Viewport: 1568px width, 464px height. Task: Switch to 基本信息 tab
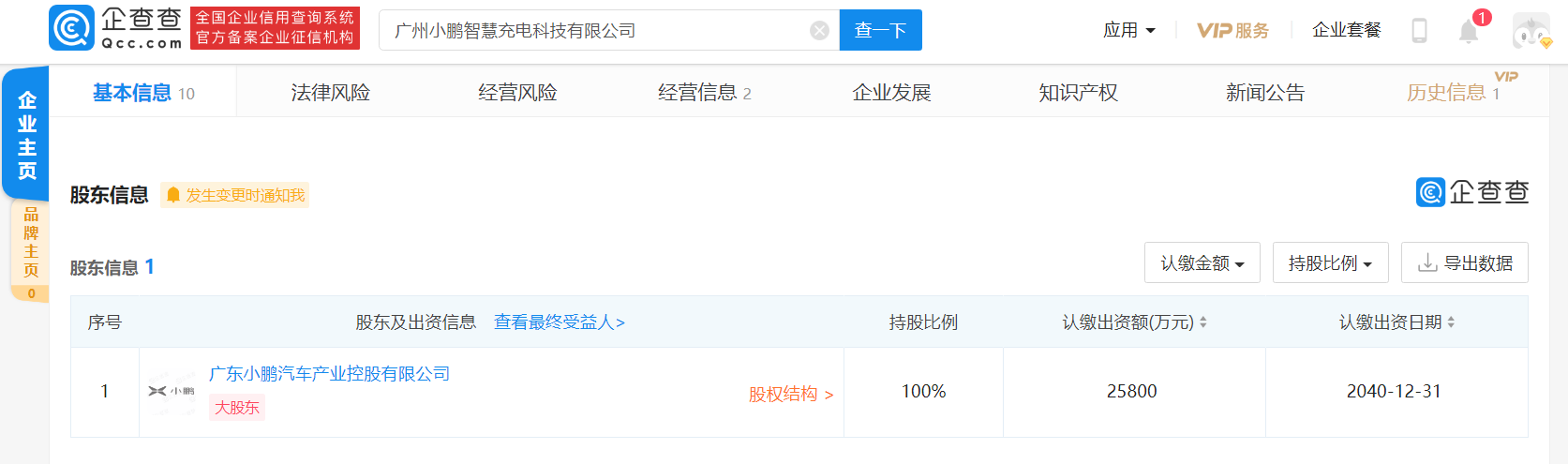pos(143,93)
